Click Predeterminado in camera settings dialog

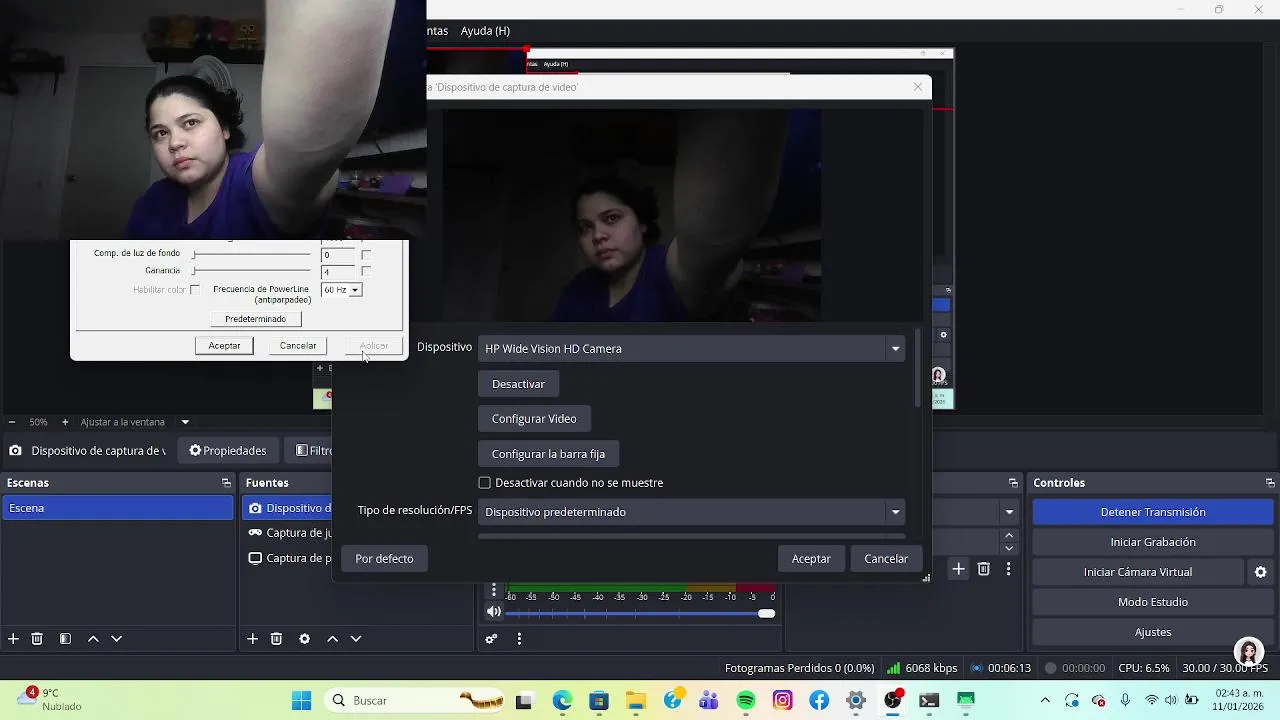[x=255, y=319]
